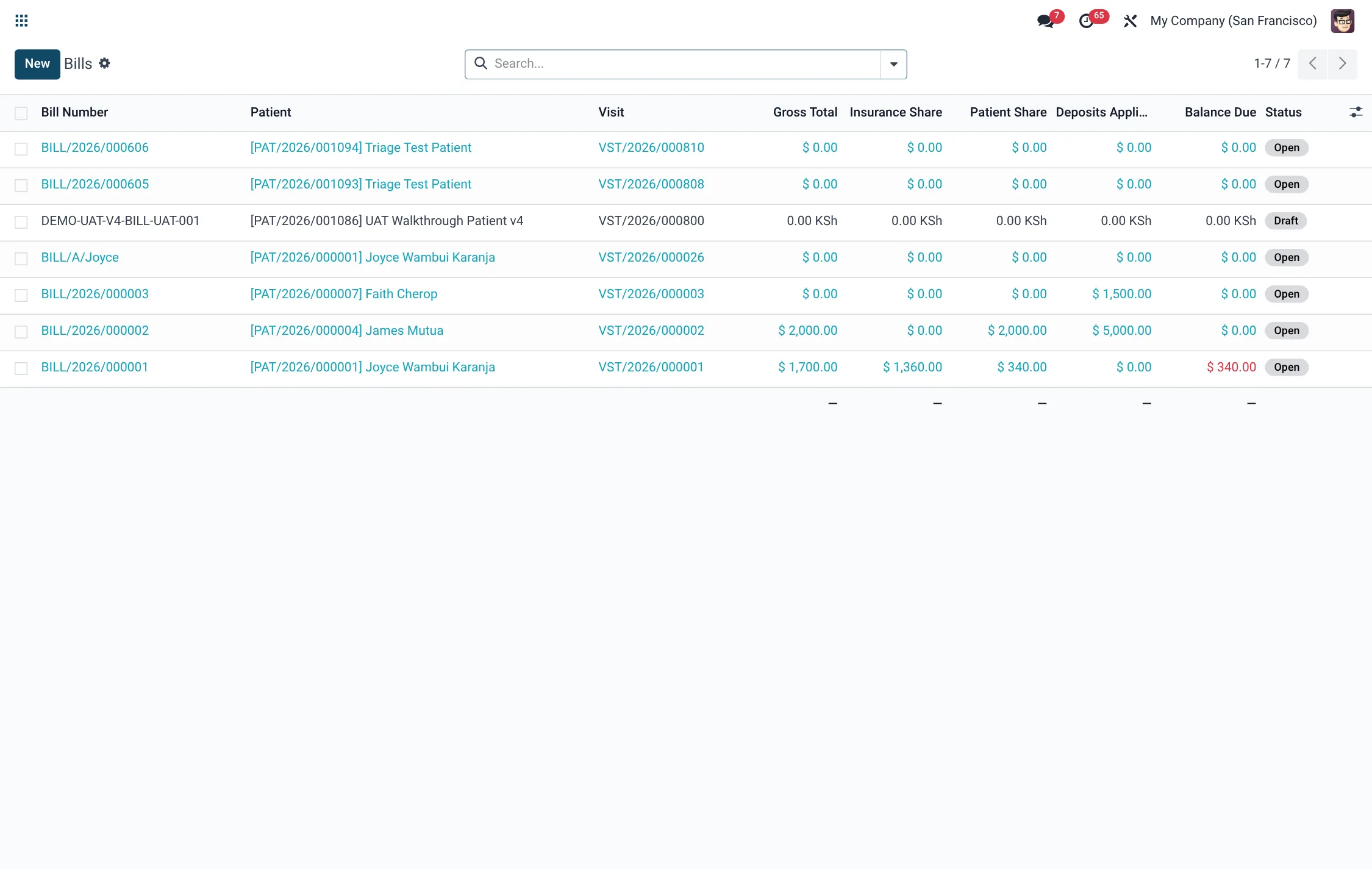Open bill BILL/A/Joyce
Image resolution: width=1372 pixels, height=869 pixels.
coord(80,257)
